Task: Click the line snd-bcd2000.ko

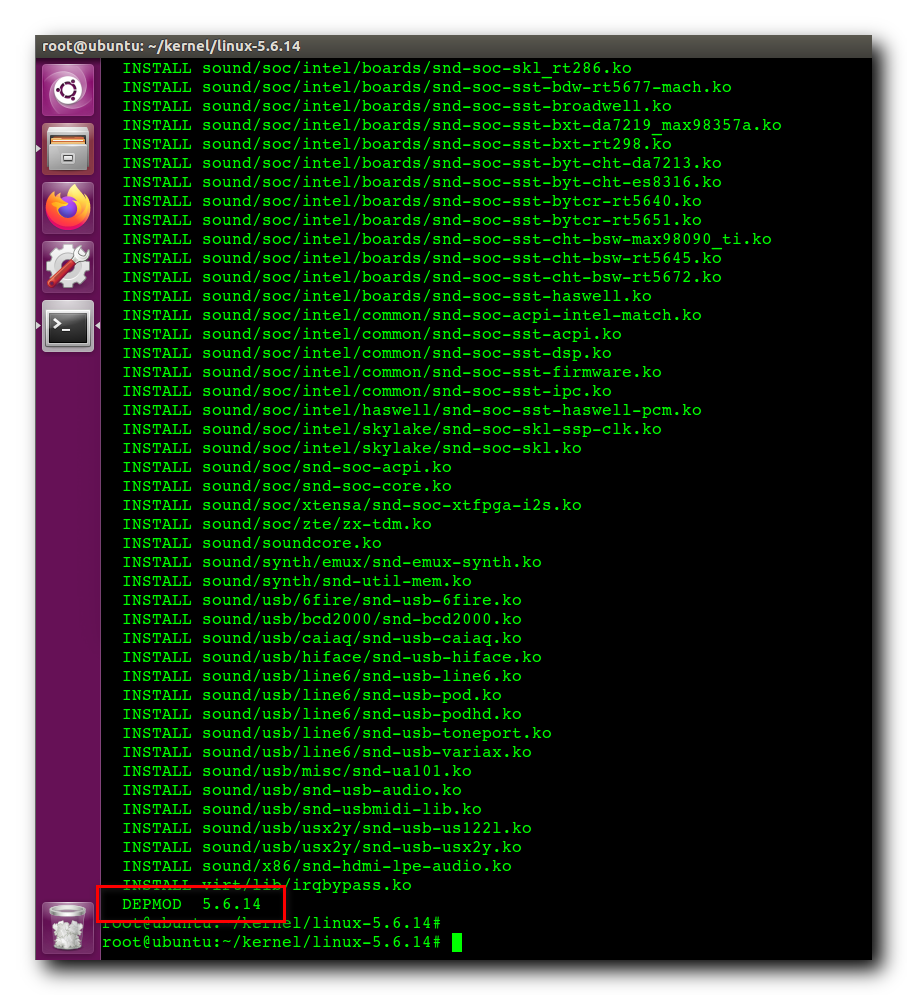Action: point(322,620)
